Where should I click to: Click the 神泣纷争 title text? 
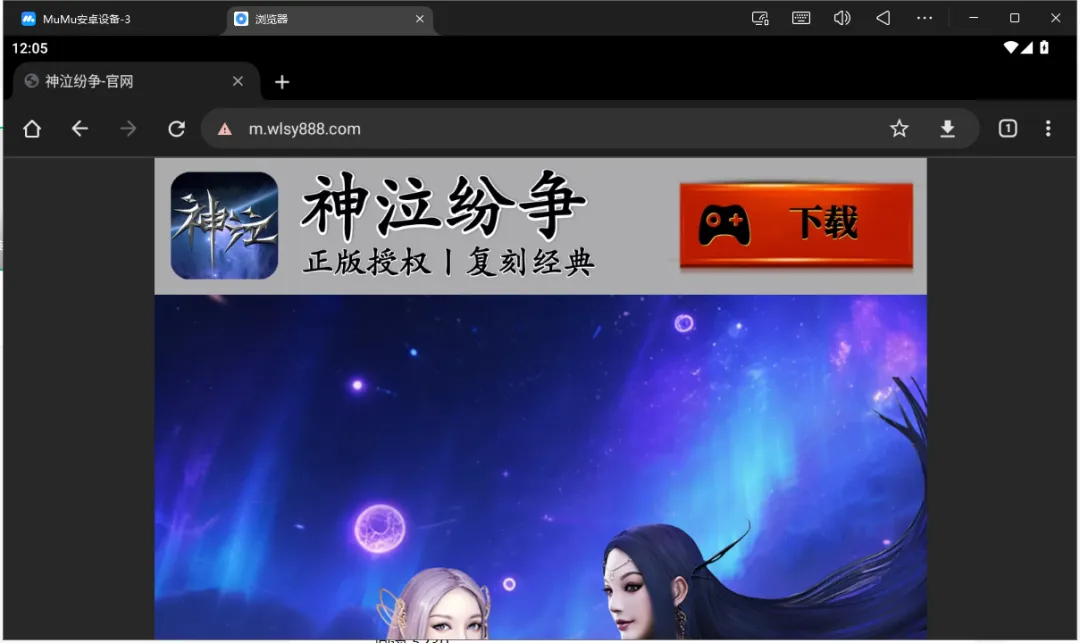[x=444, y=204]
